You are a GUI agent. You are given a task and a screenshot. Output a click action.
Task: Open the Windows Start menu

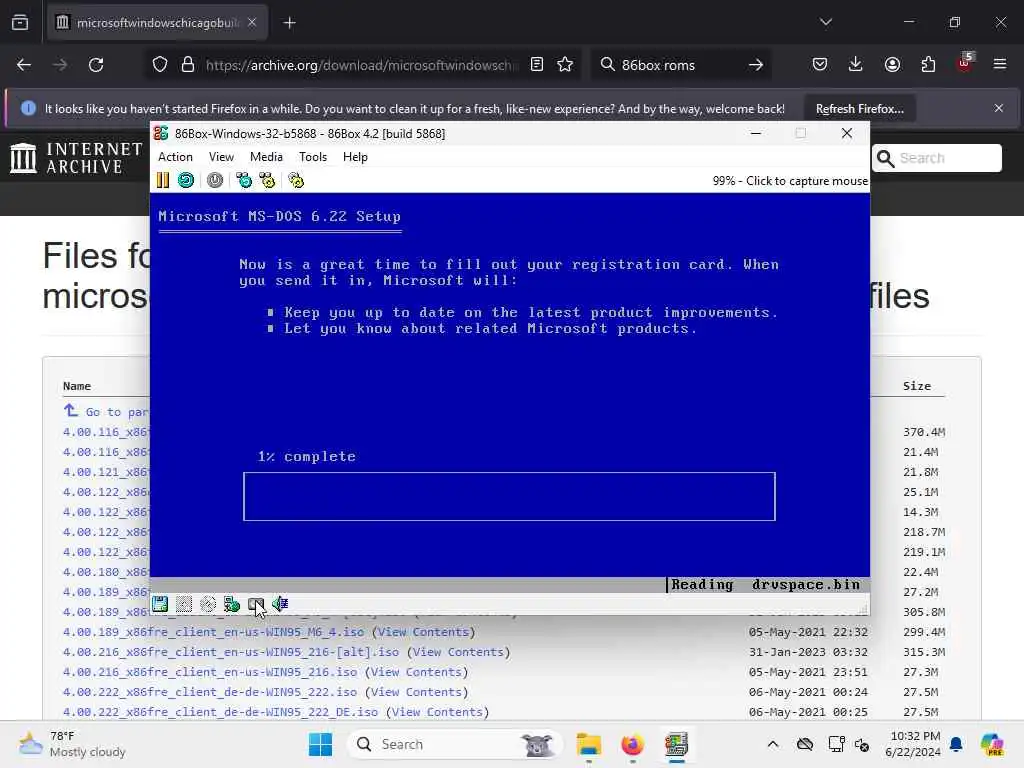(320, 744)
